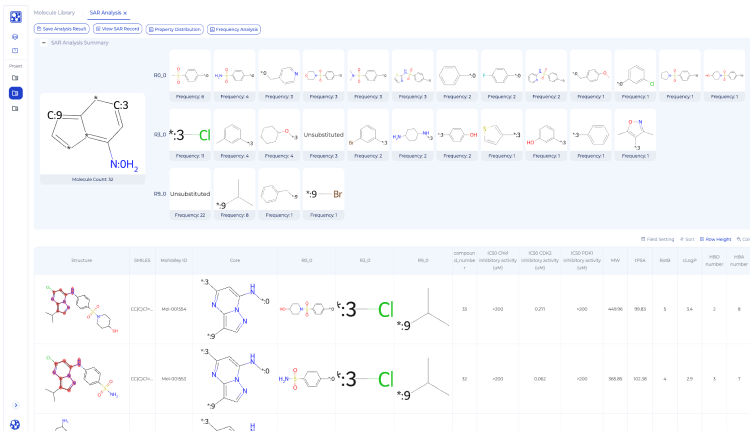Image resolution: width=750 pixels, height=431 pixels.
Task: Open the highlighted blue project folder icon
Action: [x=15, y=93]
